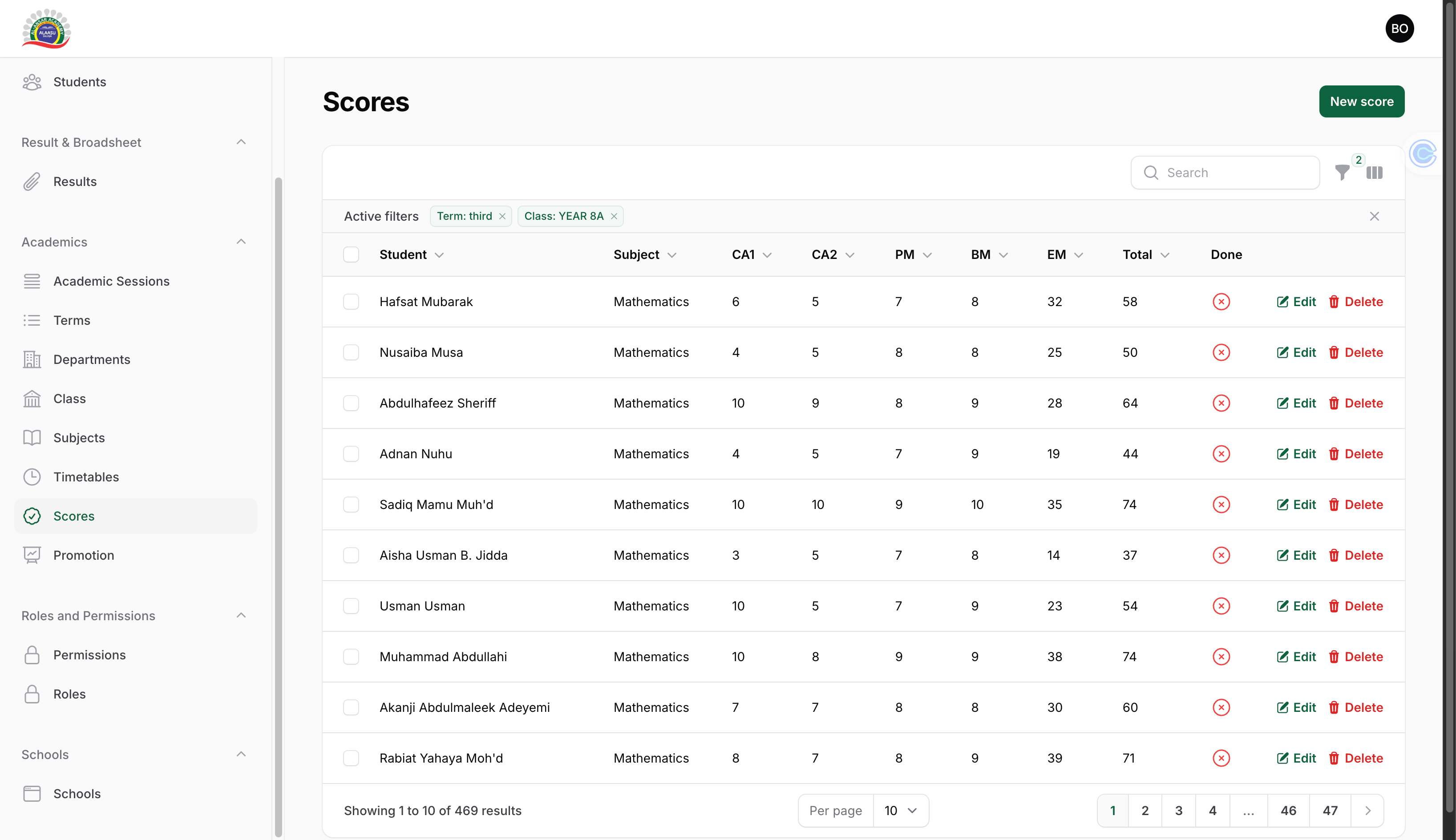Check the Muhammad Abdullahi row checkbox

point(351,657)
